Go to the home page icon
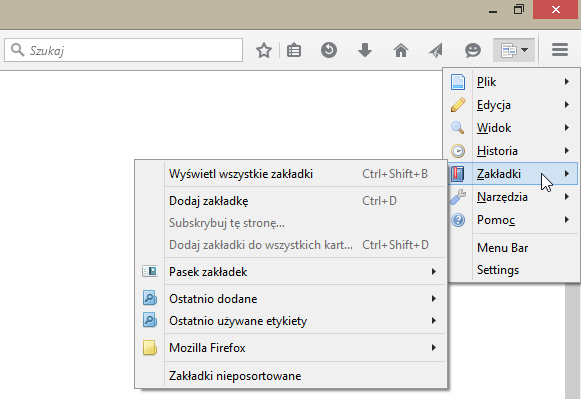The image size is (581, 399). pos(401,50)
